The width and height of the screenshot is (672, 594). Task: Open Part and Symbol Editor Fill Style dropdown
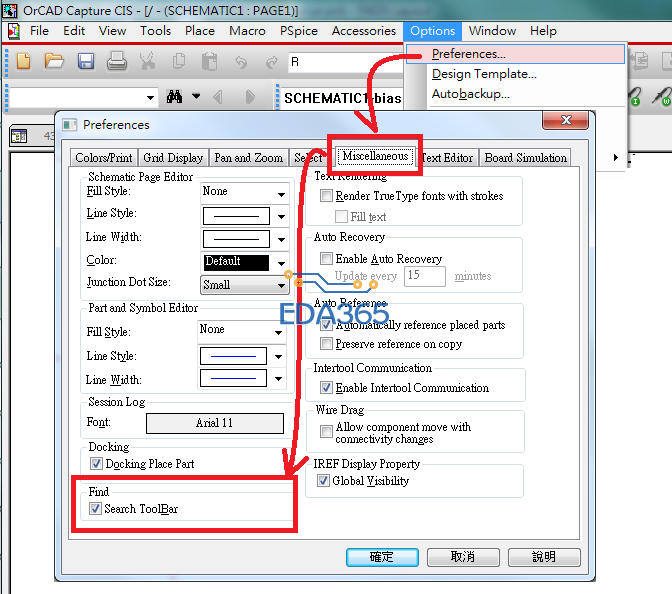pyautogui.click(x=278, y=333)
